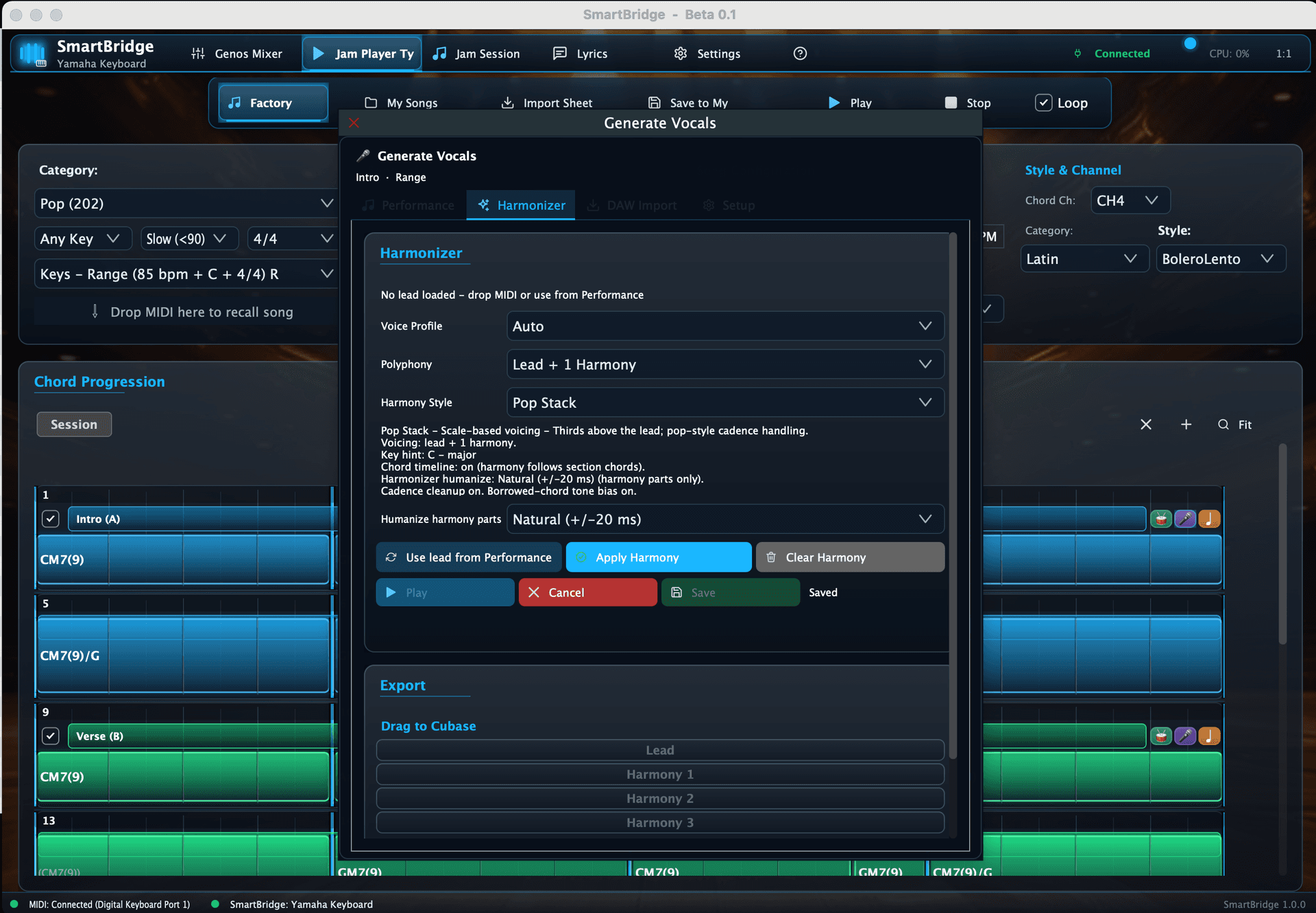
Task: Toggle the Verse (B) section checkbox
Action: pyautogui.click(x=50, y=736)
